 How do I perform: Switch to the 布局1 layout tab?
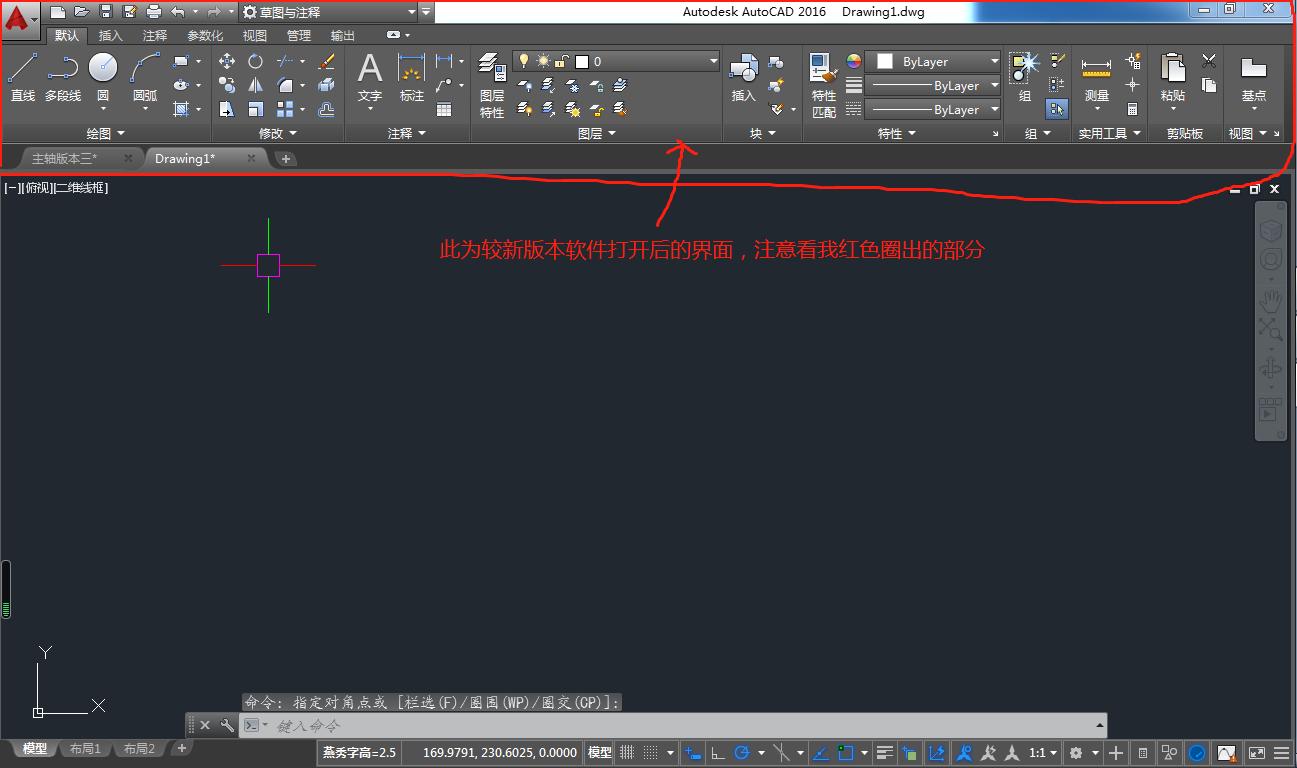(x=85, y=748)
